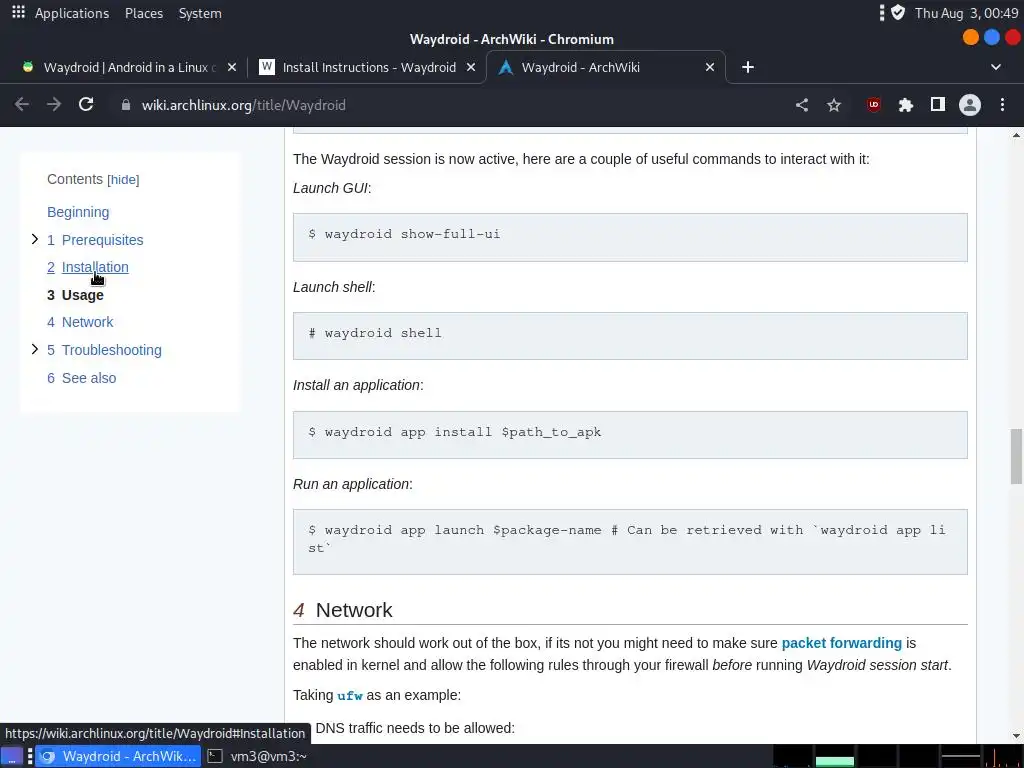Click the orange window control button

tap(971, 37)
